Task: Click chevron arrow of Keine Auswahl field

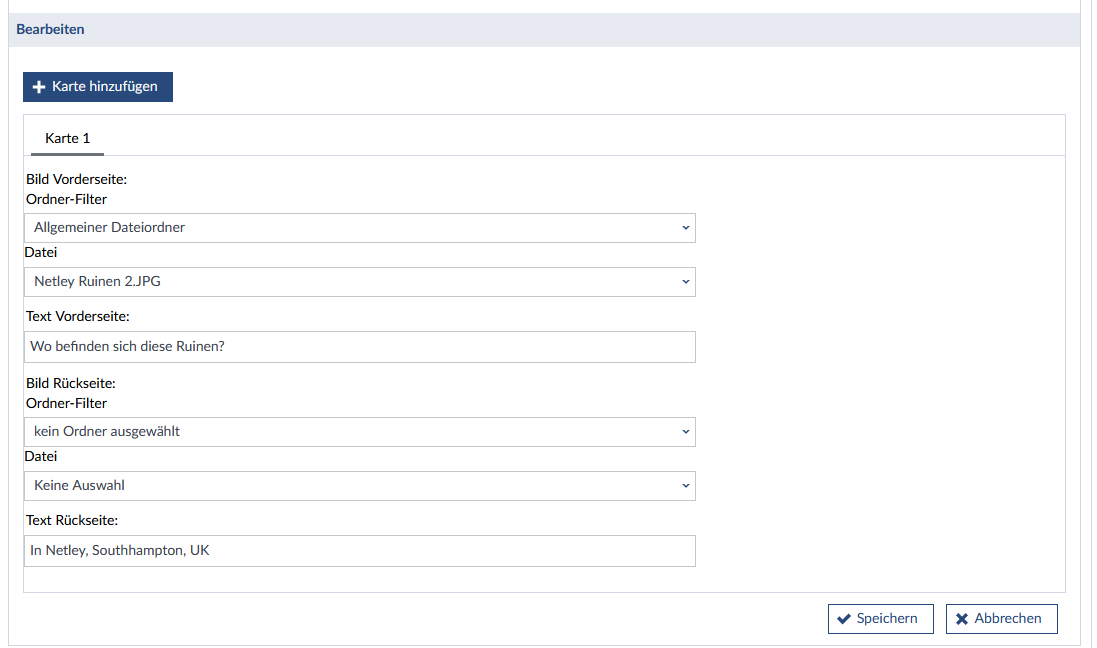Action: [x=685, y=486]
